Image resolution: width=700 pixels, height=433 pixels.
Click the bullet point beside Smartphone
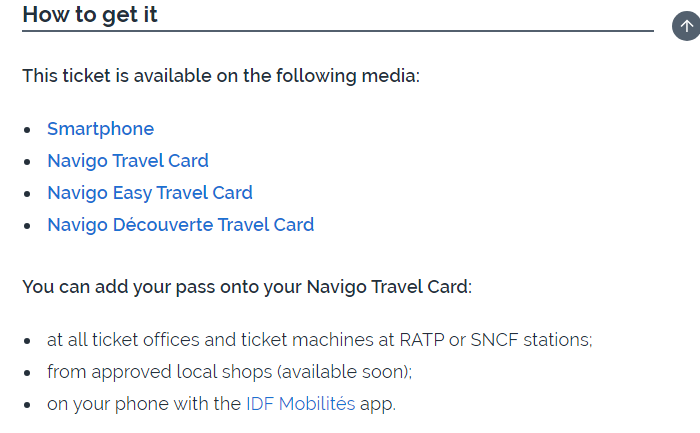click(27, 130)
